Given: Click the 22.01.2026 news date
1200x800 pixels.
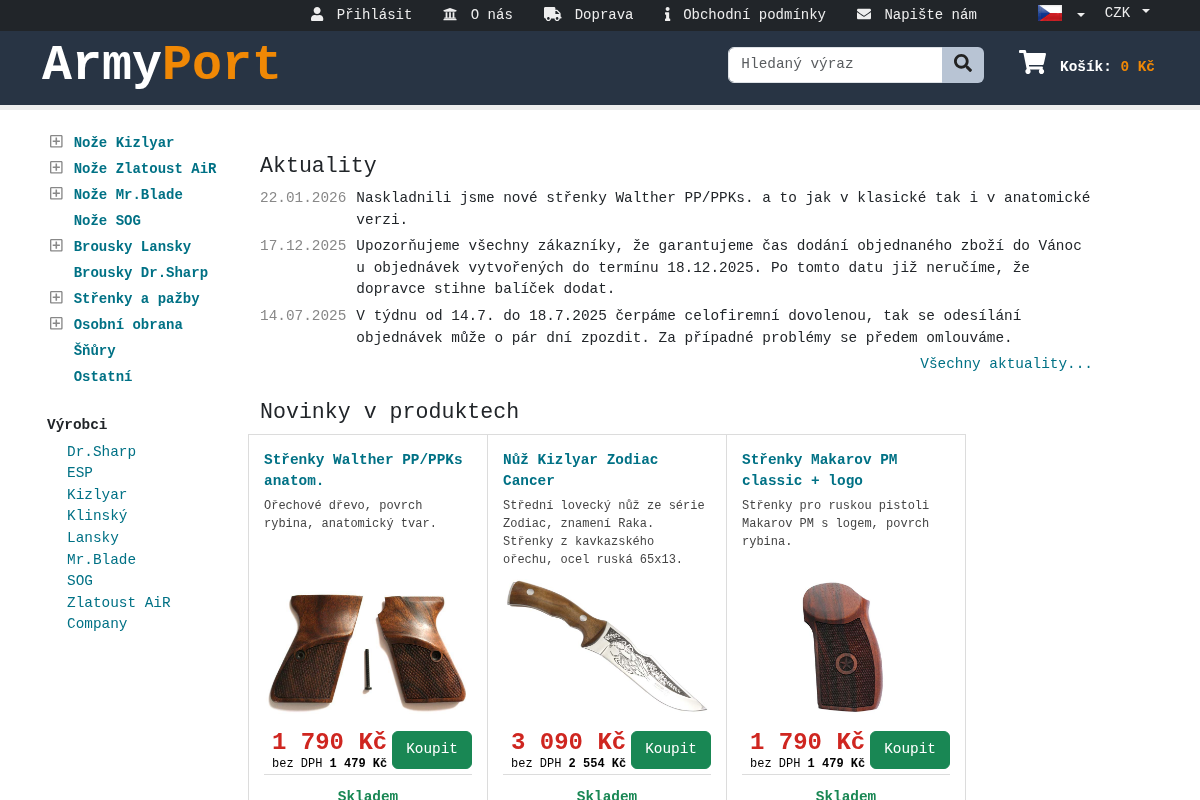Looking at the screenshot, I should (x=303, y=198).
